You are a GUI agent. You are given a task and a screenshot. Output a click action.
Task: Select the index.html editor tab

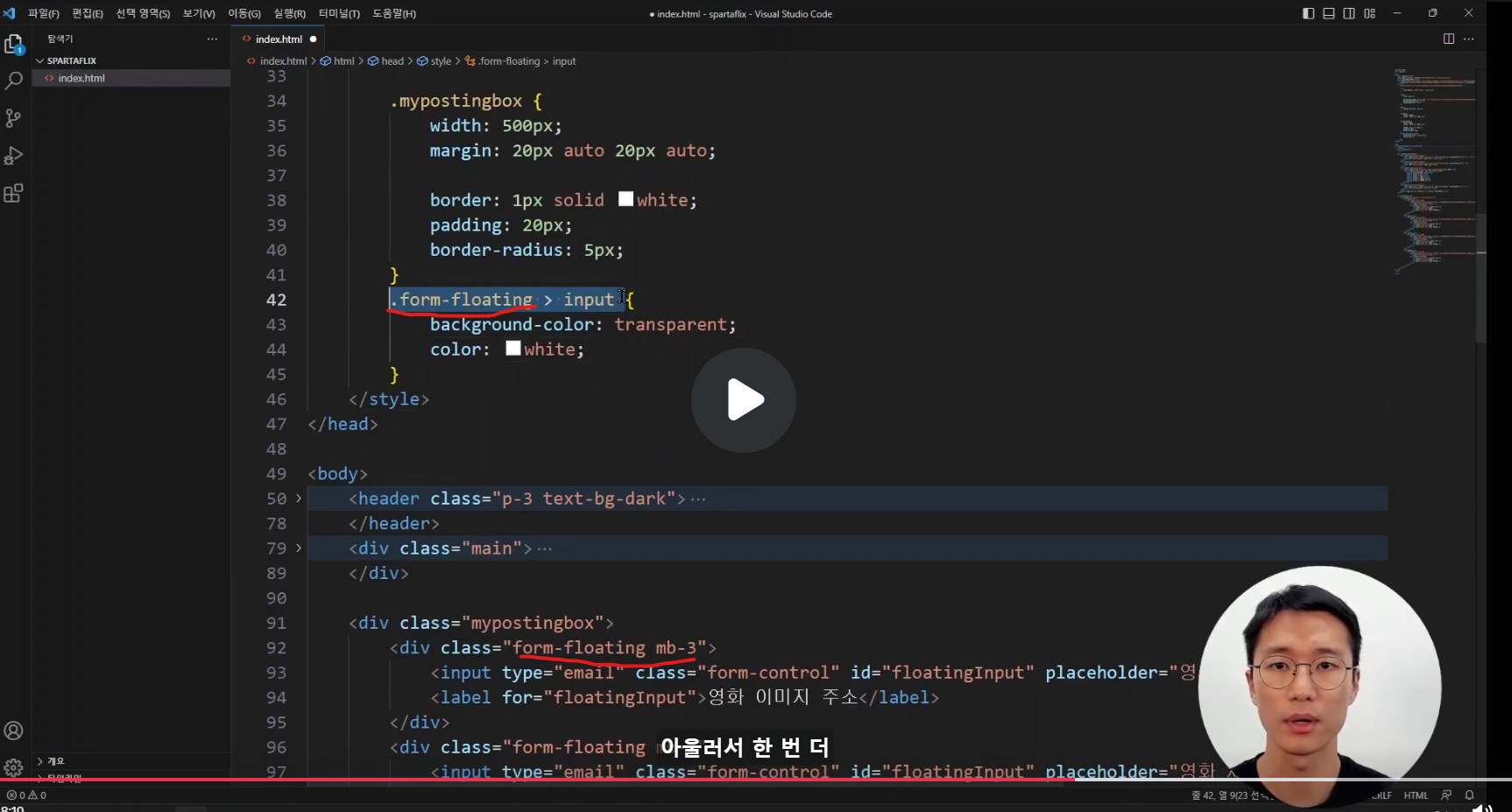pos(279,39)
